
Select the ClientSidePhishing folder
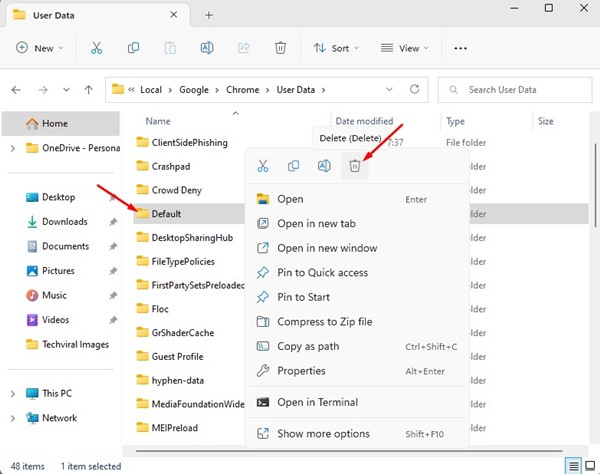pyautogui.click(x=182, y=143)
